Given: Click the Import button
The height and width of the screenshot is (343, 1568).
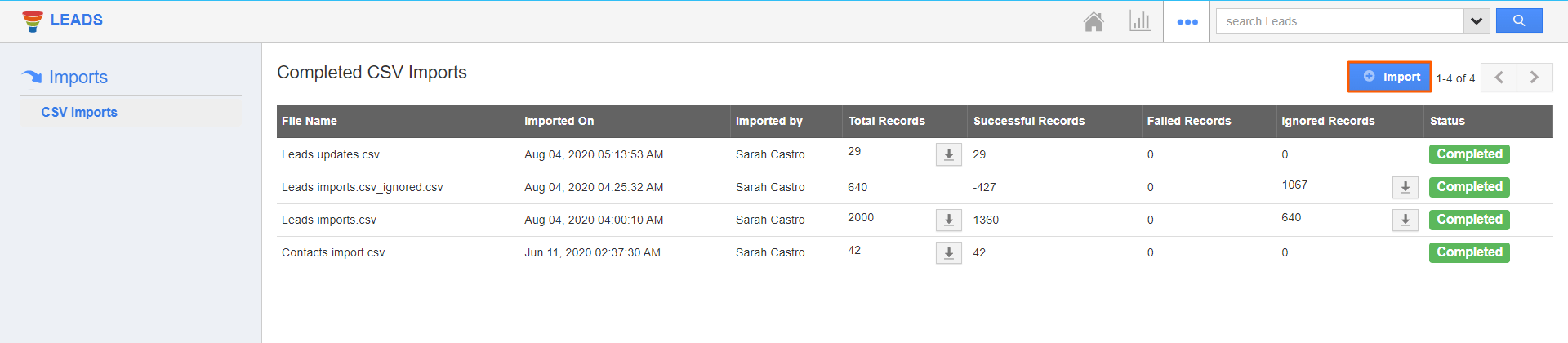Looking at the screenshot, I should [x=1389, y=77].
